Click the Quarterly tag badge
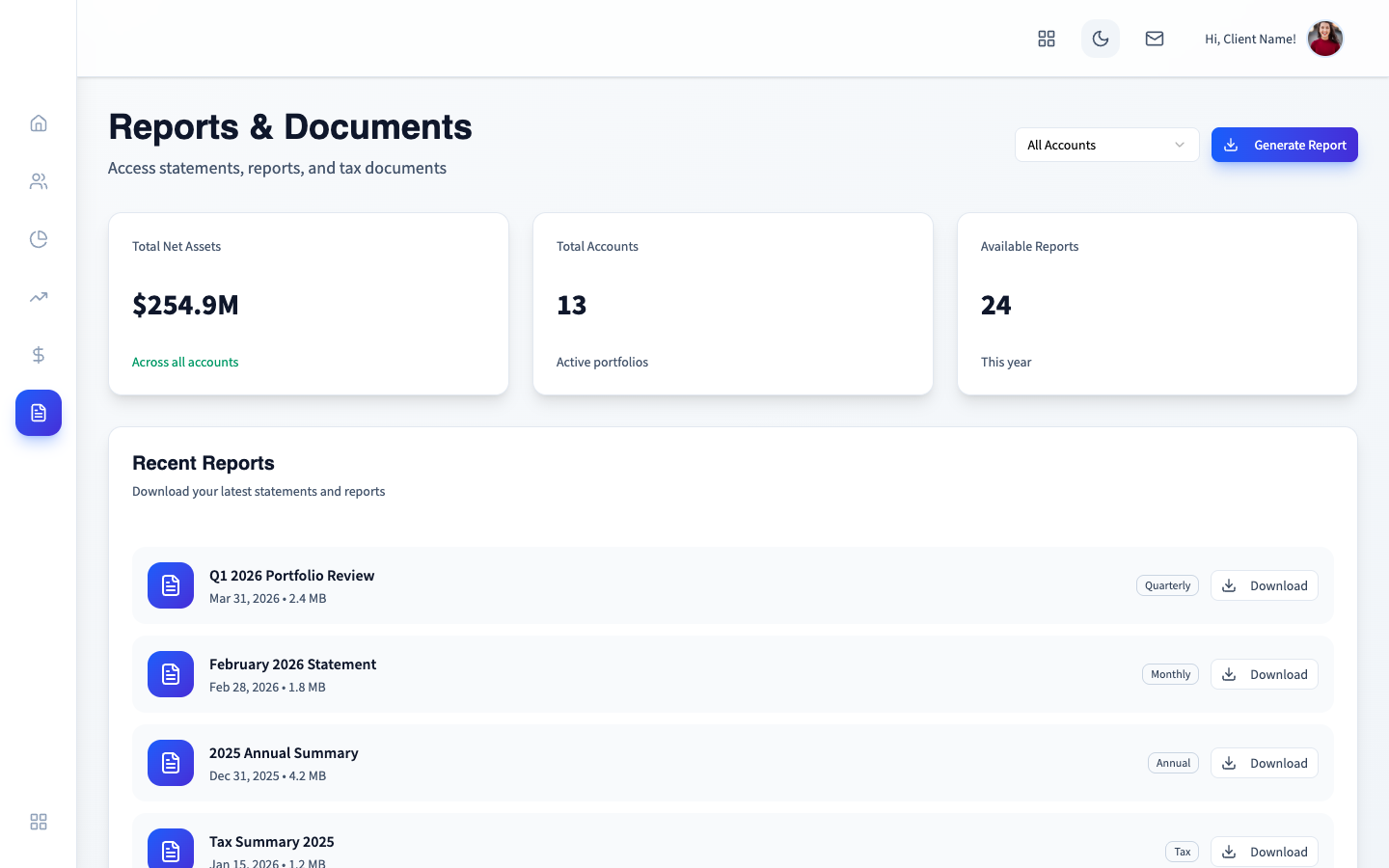1389x868 pixels. pos(1167,585)
